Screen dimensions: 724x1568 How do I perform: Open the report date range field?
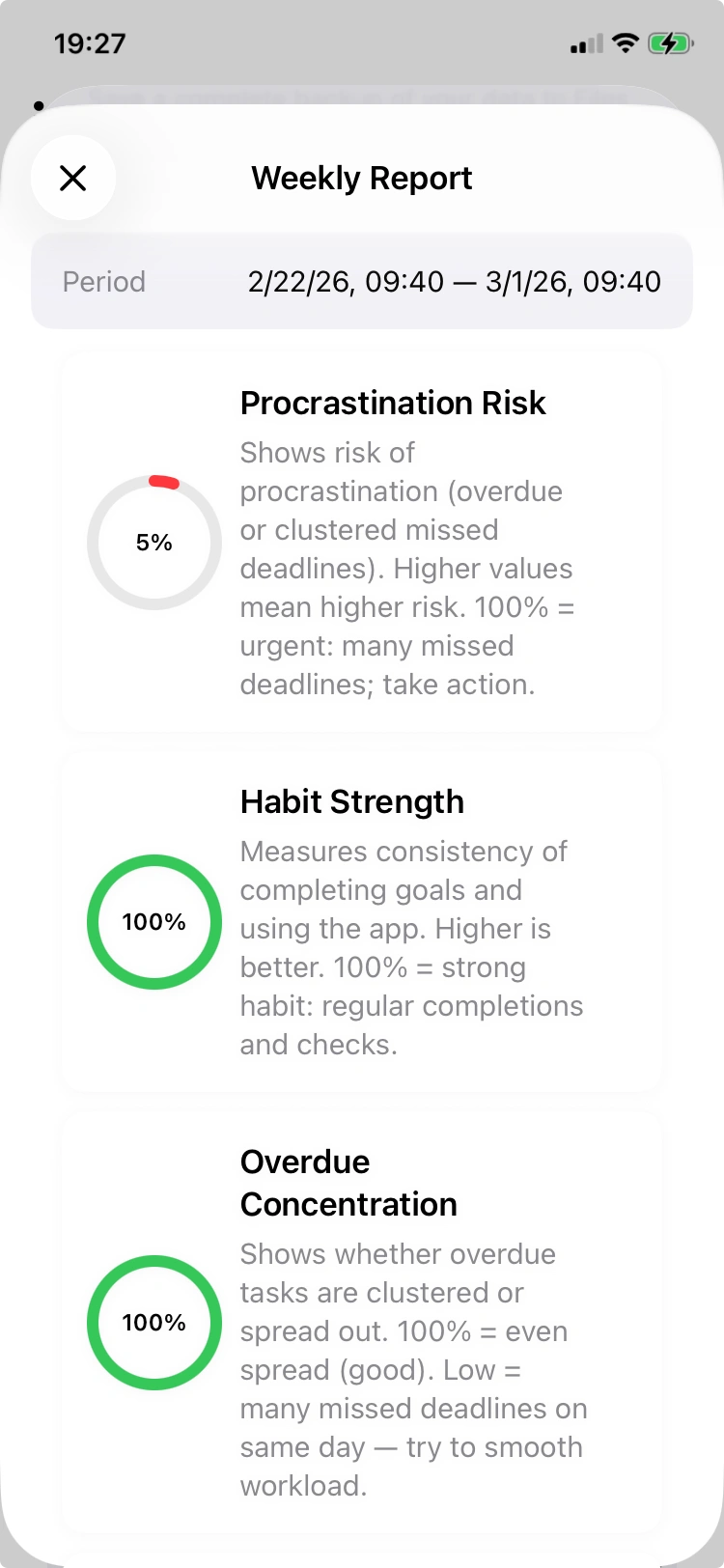pyautogui.click(x=454, y=282)
